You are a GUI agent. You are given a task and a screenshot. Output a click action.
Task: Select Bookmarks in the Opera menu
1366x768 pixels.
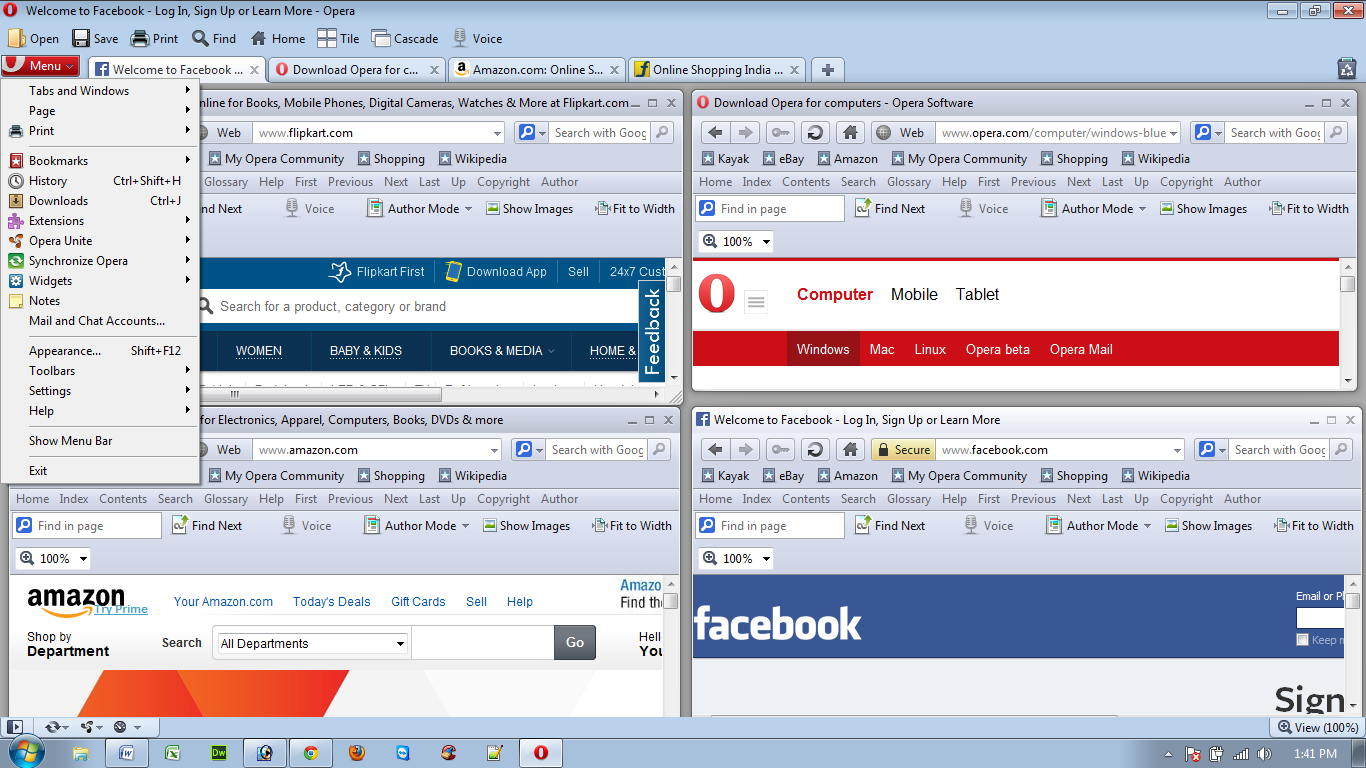(100, 160)
